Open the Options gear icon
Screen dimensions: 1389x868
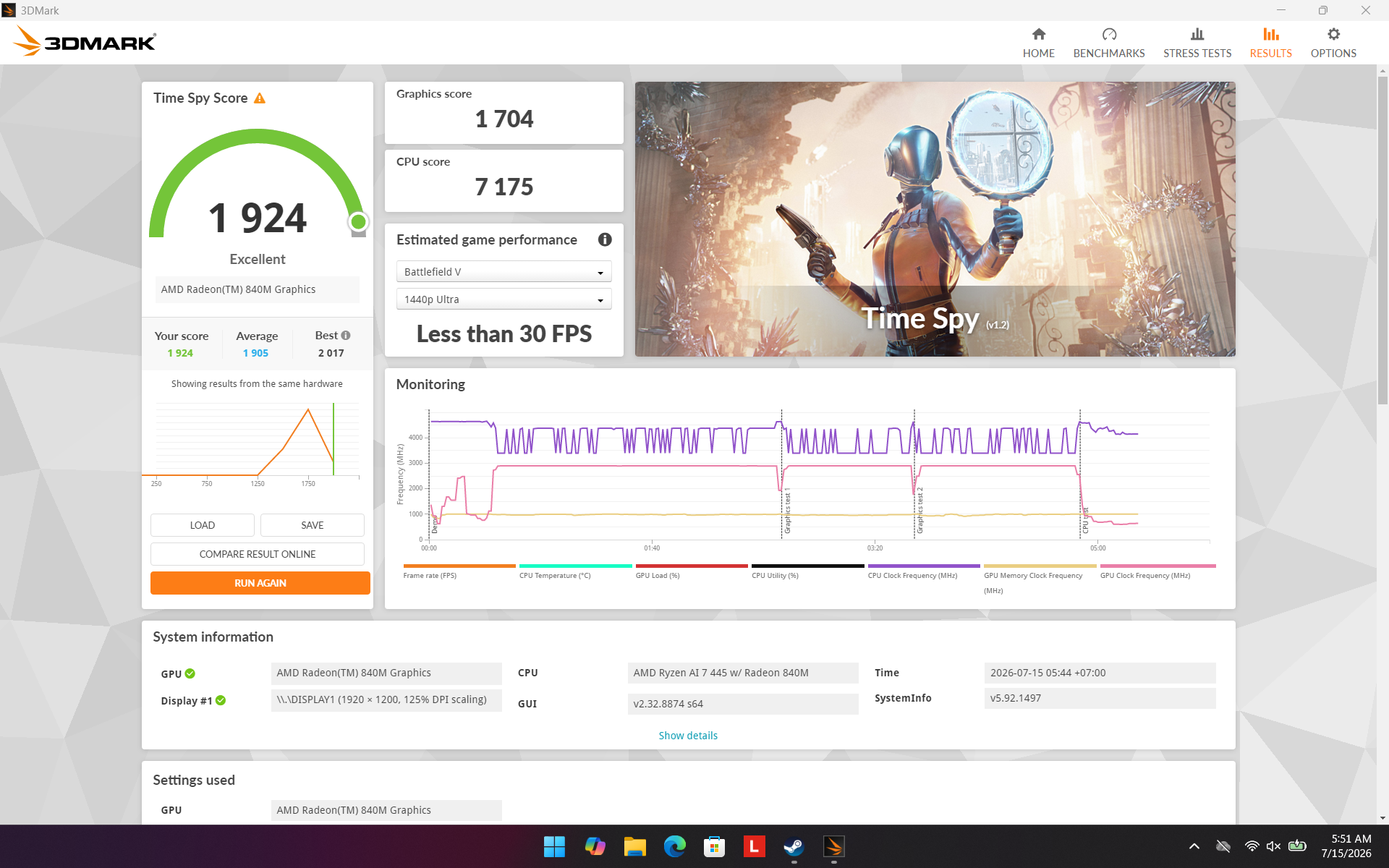tap(1333, 34)
